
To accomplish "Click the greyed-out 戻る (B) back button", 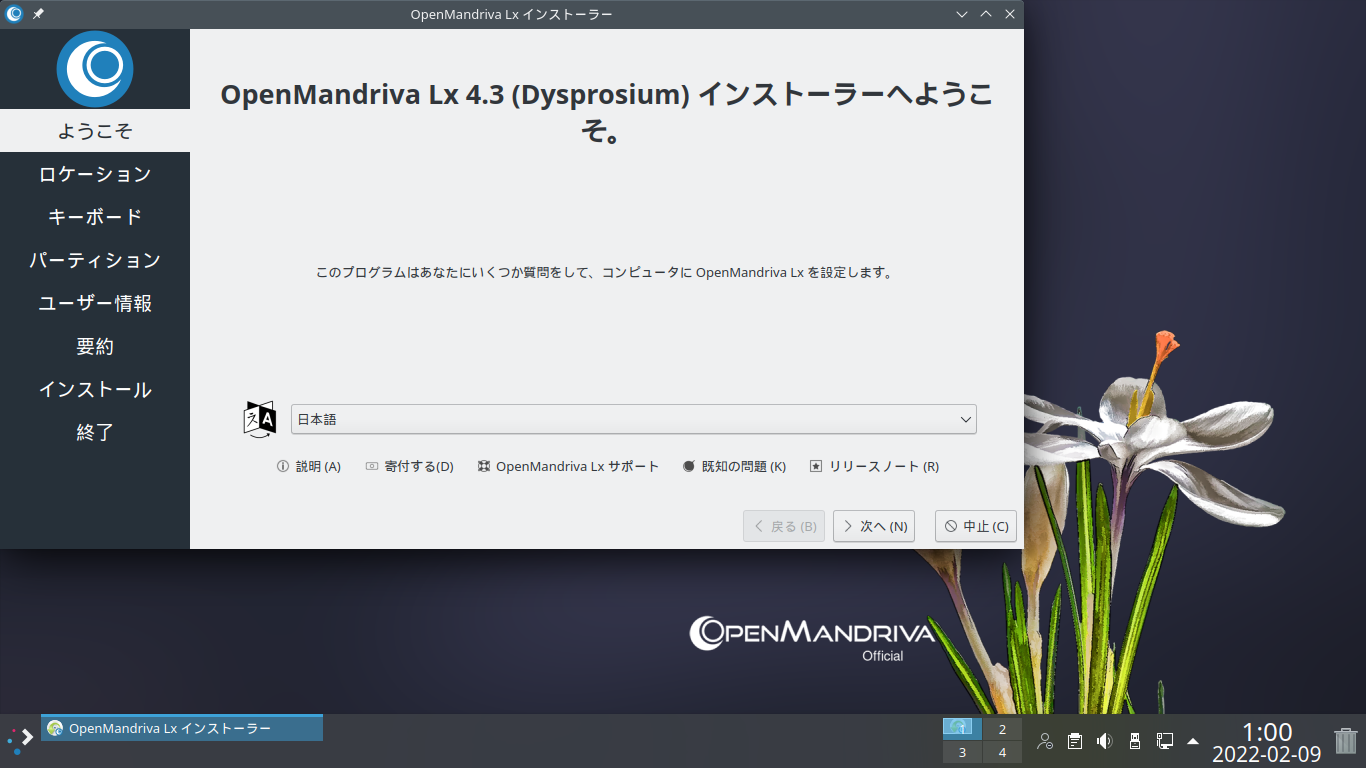I will point(784,526).
